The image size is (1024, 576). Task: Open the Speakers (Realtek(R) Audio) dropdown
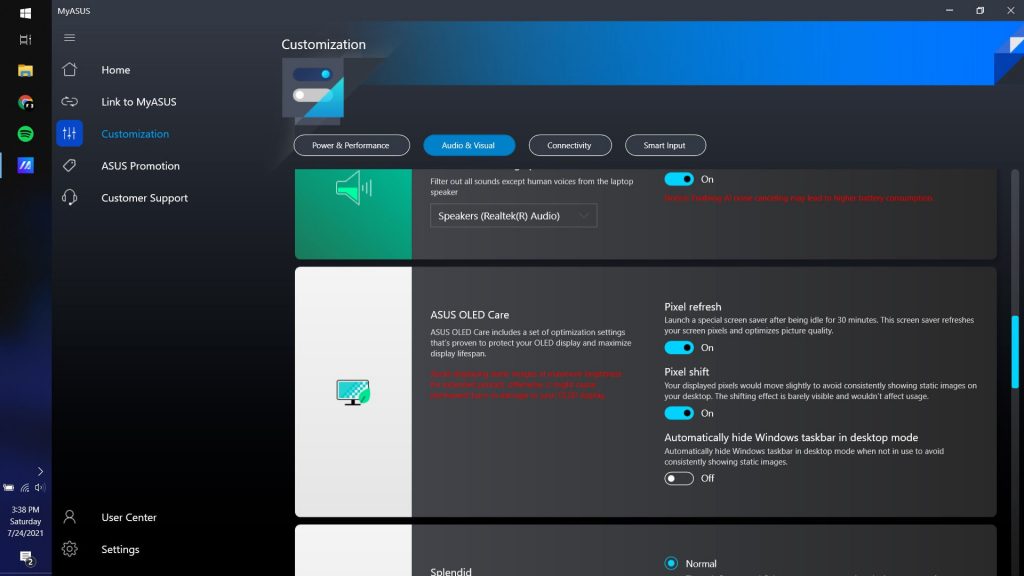[513, 216]
